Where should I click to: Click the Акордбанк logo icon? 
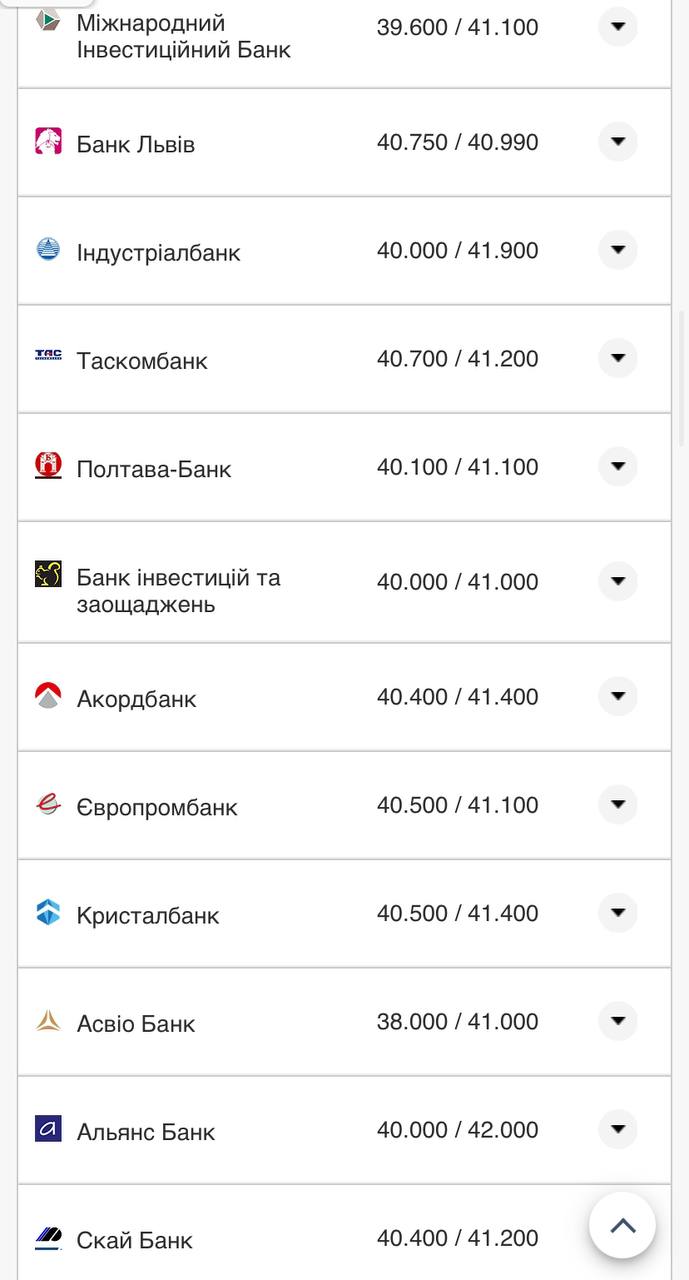(48, 696)
